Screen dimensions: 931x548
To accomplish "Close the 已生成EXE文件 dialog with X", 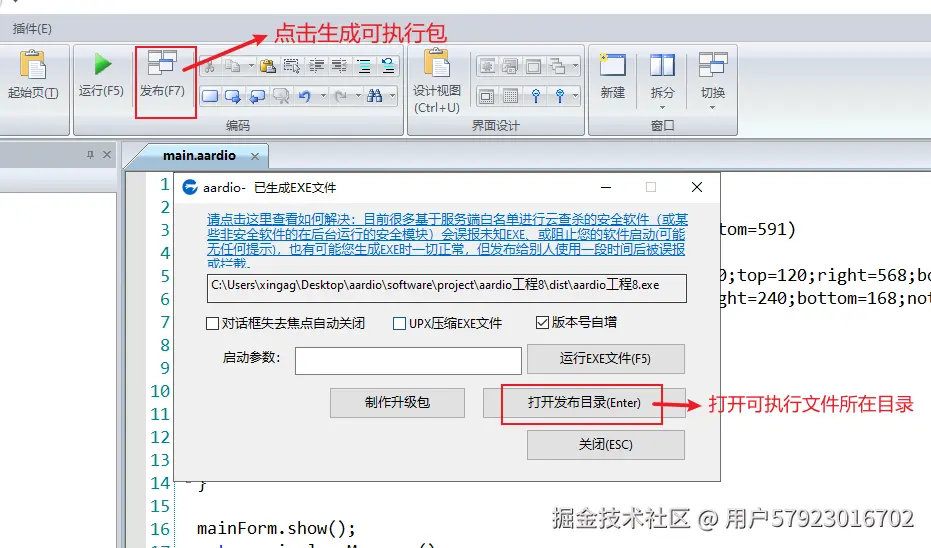I will [697, 187].
